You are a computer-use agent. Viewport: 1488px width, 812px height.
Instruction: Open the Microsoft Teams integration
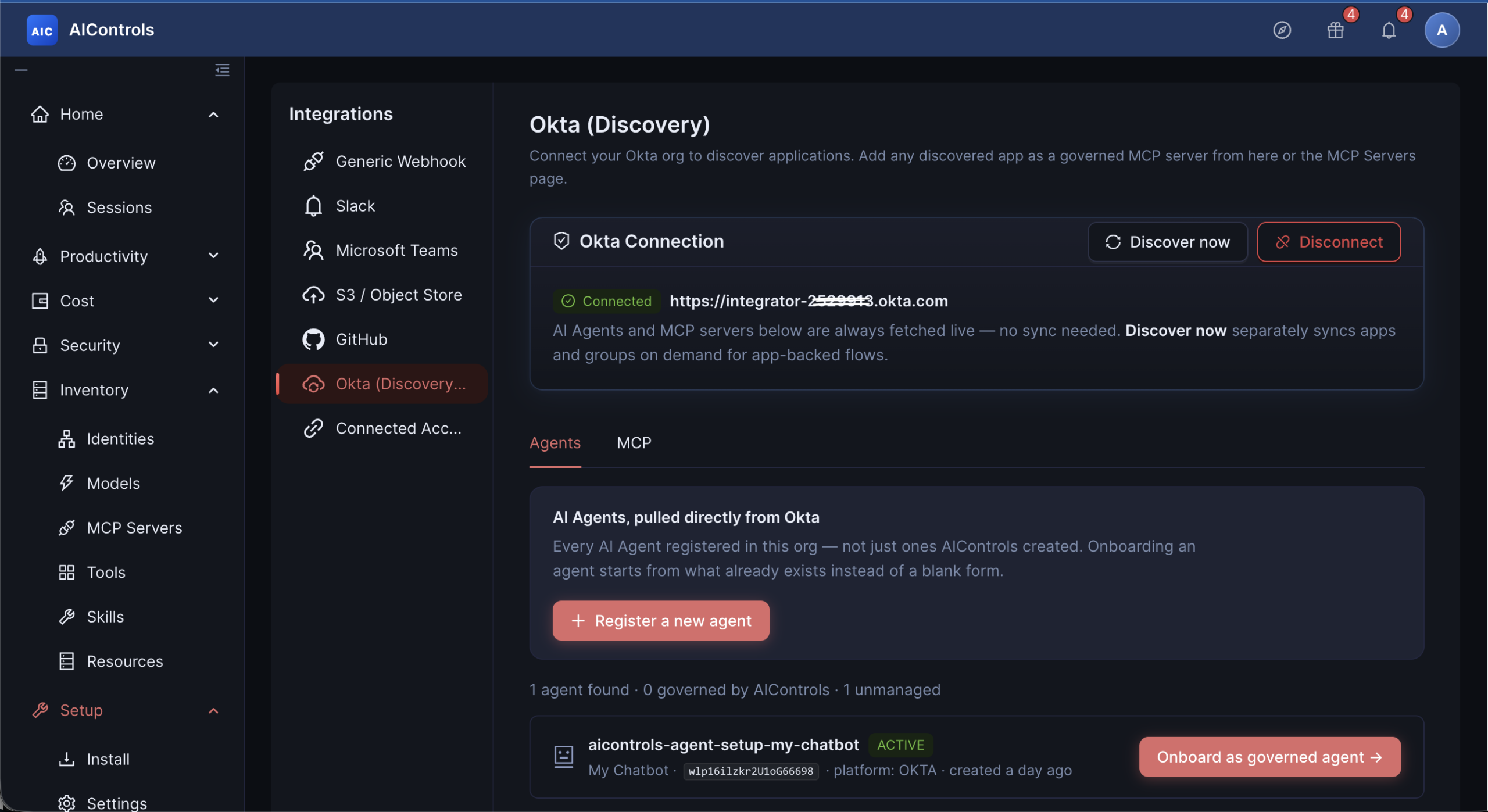click(x=382, y=251)
